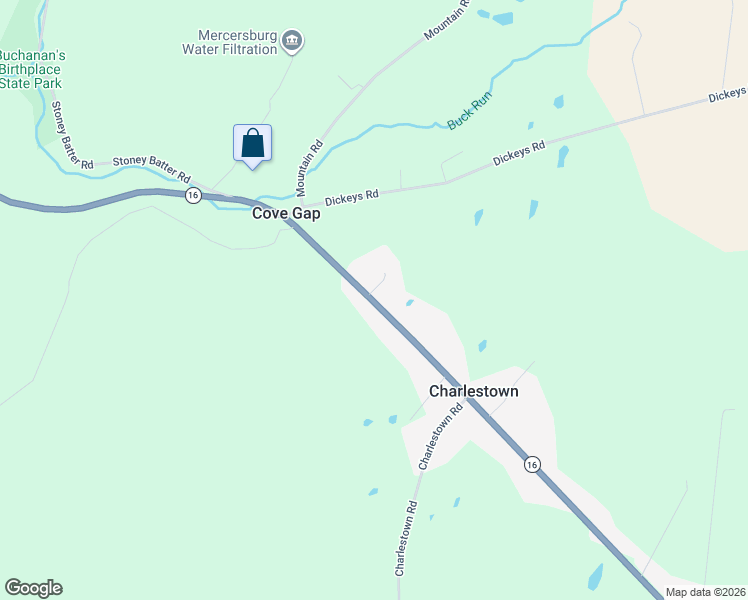The image size is (748, 600).
Task: Click the middle Dickeys Rd label
Action: [x=519, y=153]
